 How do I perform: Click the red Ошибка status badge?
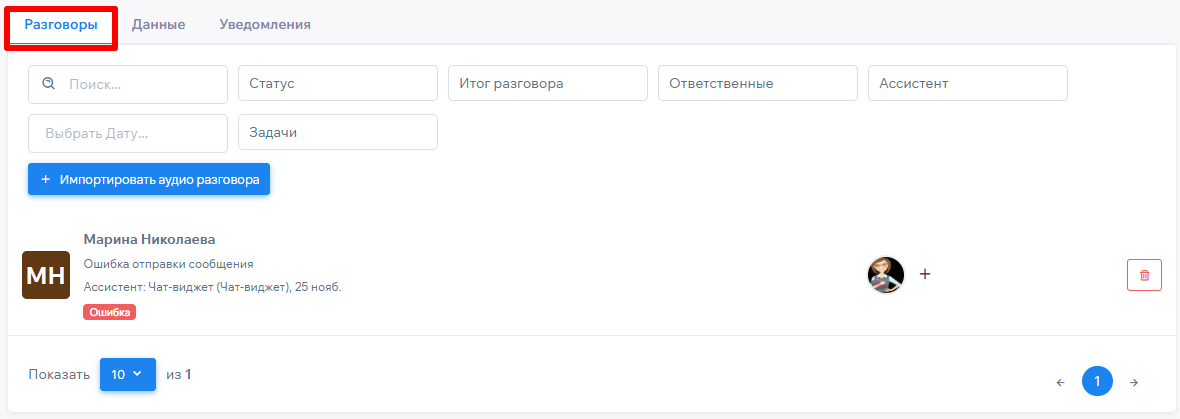click(x=109, y=312)
